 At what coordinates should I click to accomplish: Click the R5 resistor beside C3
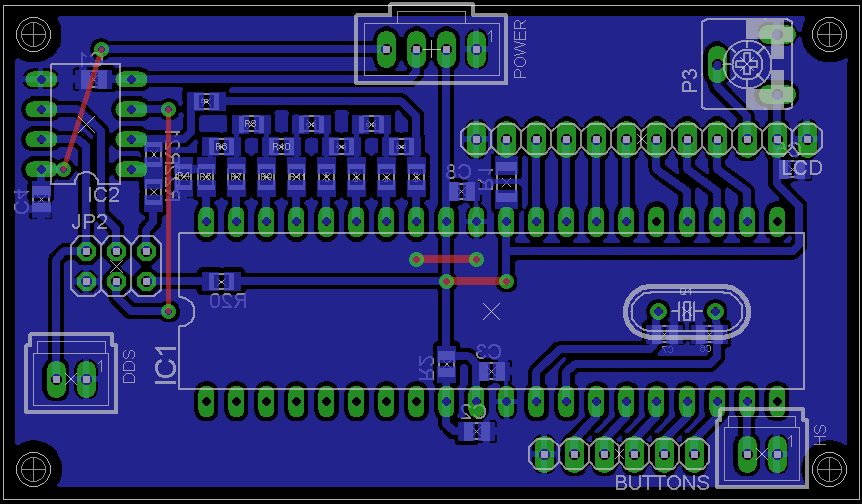point(446,364)
